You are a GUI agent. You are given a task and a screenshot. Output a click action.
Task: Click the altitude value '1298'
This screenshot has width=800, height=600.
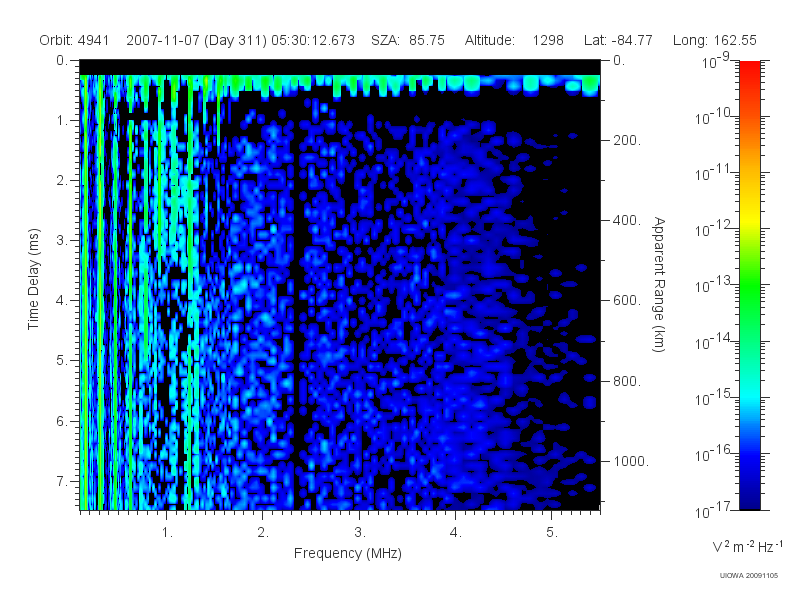click(x=548, y=40)
